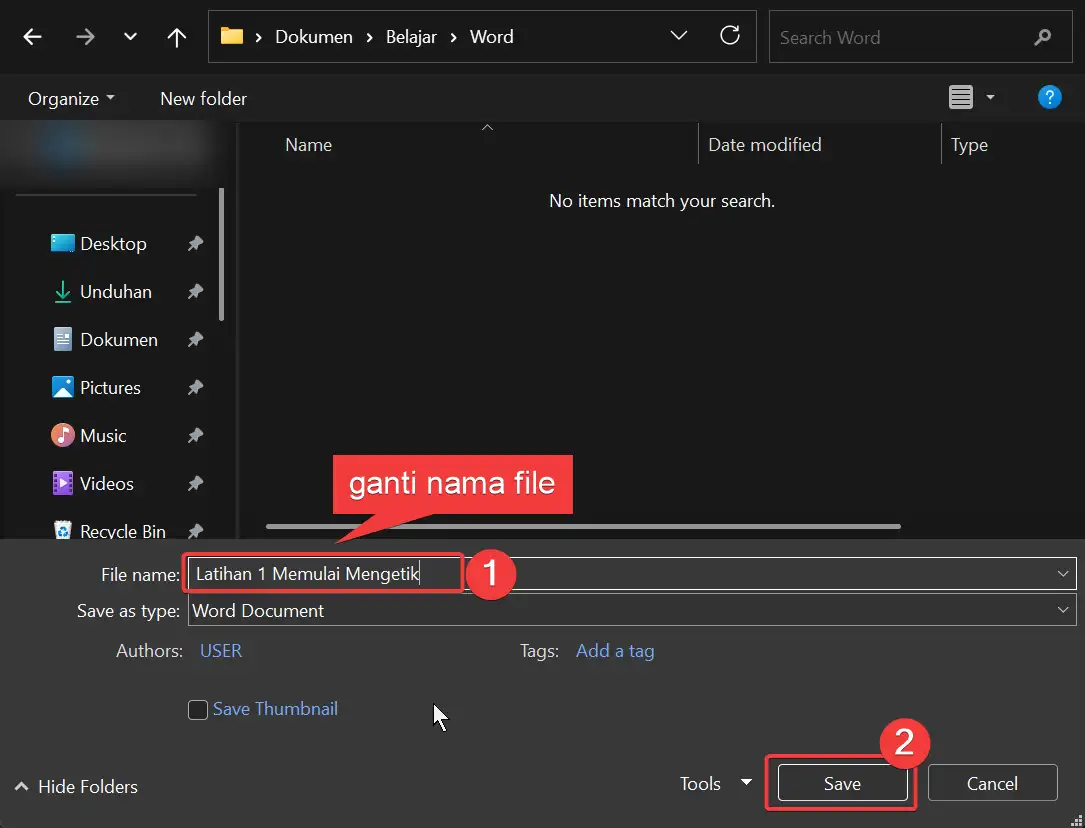The height and width of the screenshot is (828, 1085).
Task: Click the search magnifier in Search Word box
Action: [x=1041, y=36]
